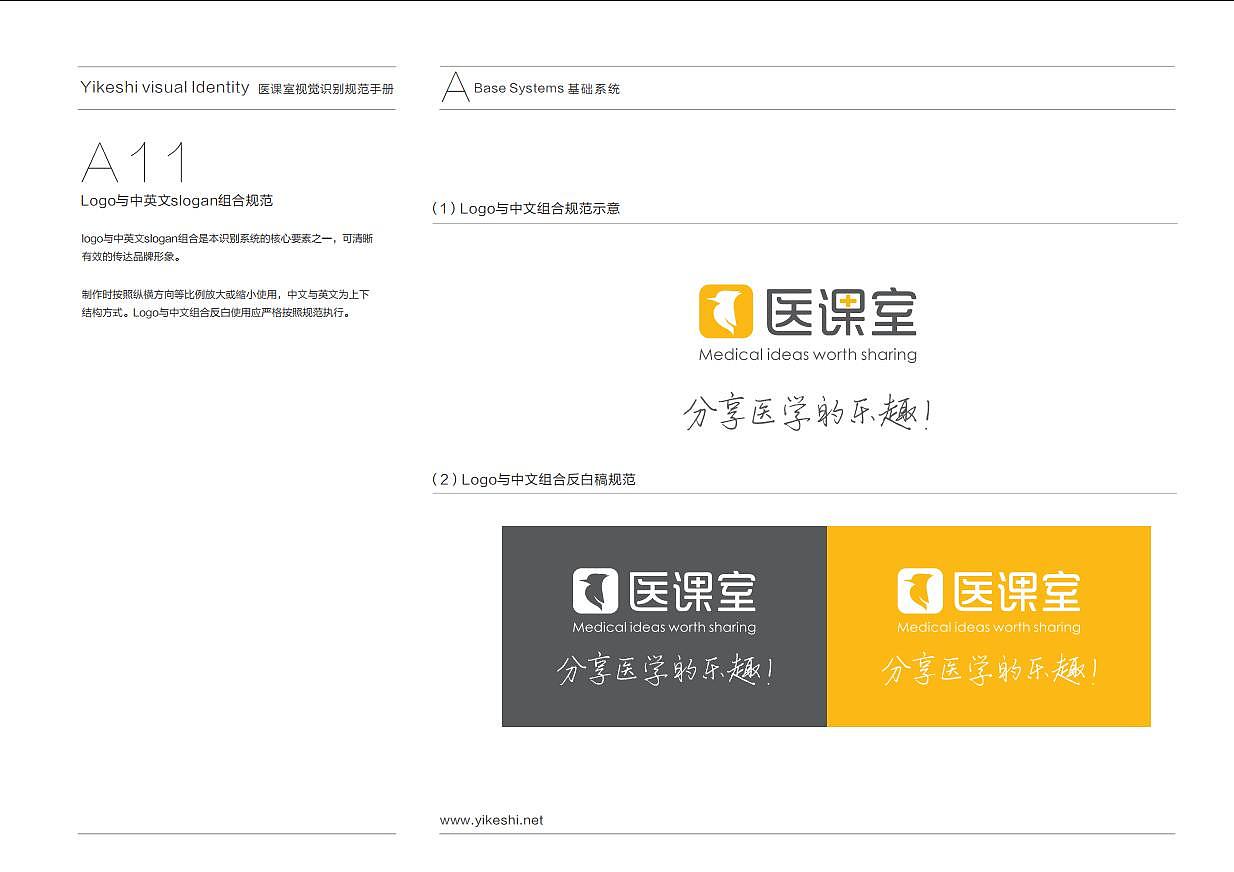Screen dimensions: 1234x872
Task: Click section heading '(2) Logo与中文组合反白稿规范'
Action: [533, 479]
